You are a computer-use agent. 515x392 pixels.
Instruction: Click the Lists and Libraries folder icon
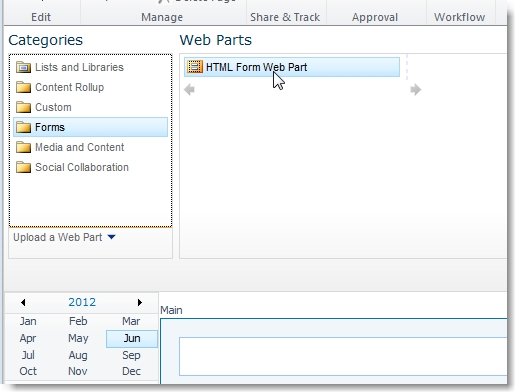23,67
